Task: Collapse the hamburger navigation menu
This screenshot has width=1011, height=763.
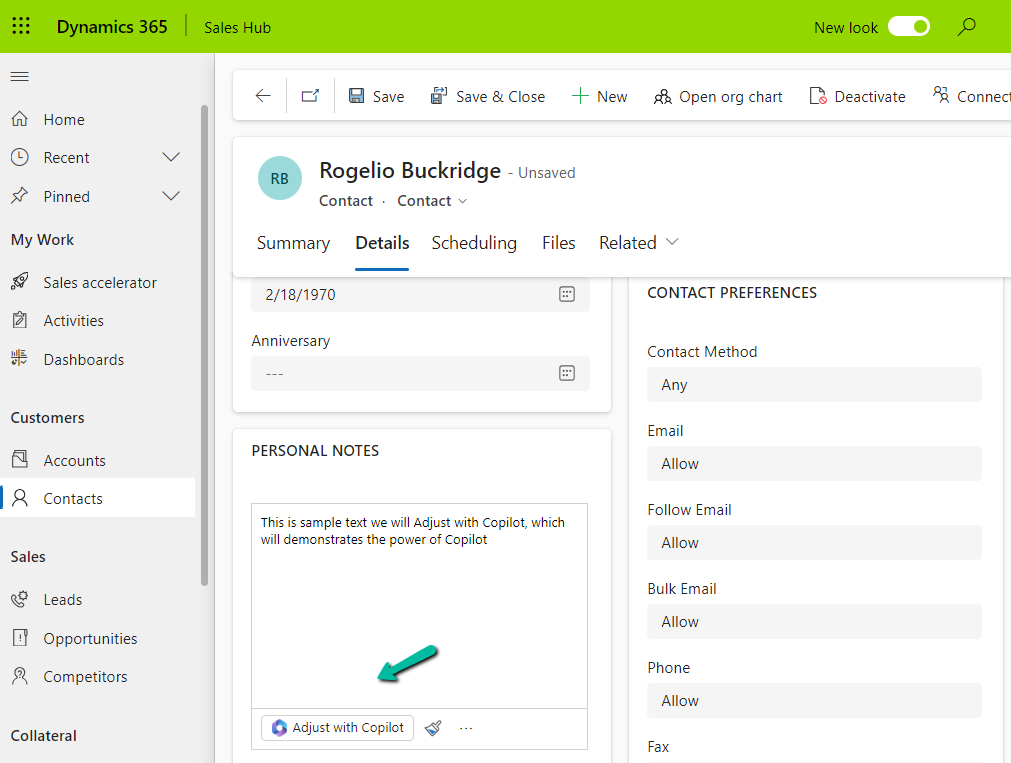Action: click(20, 77)
